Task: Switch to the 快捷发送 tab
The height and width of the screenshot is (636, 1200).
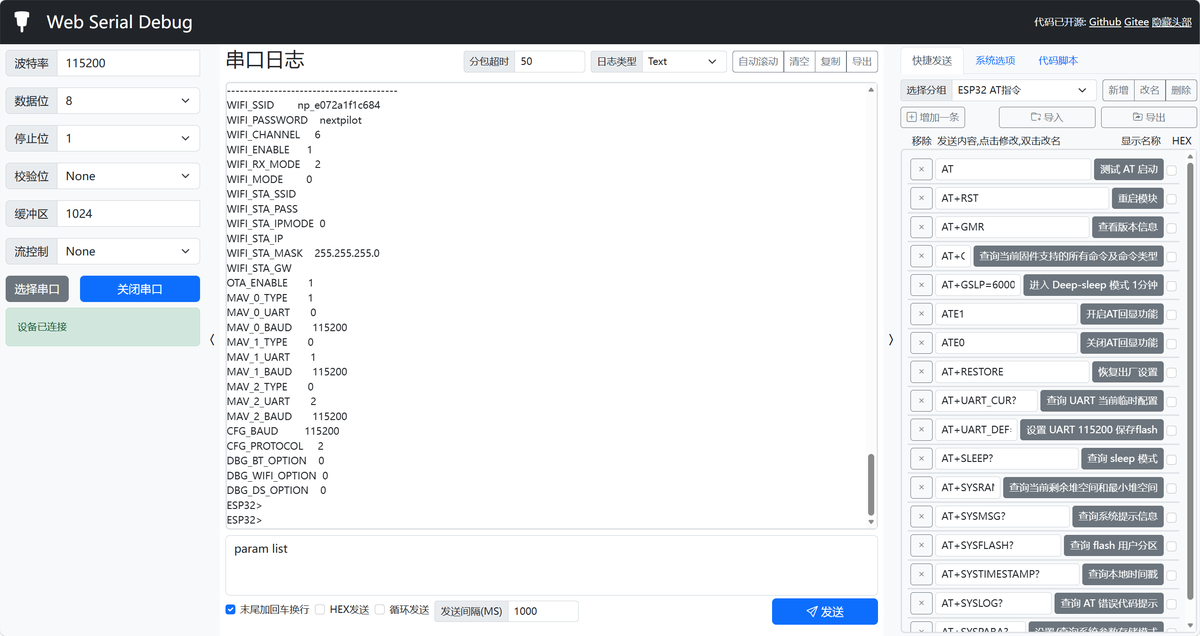Action: pyautogui.click(x=932, y=61)
